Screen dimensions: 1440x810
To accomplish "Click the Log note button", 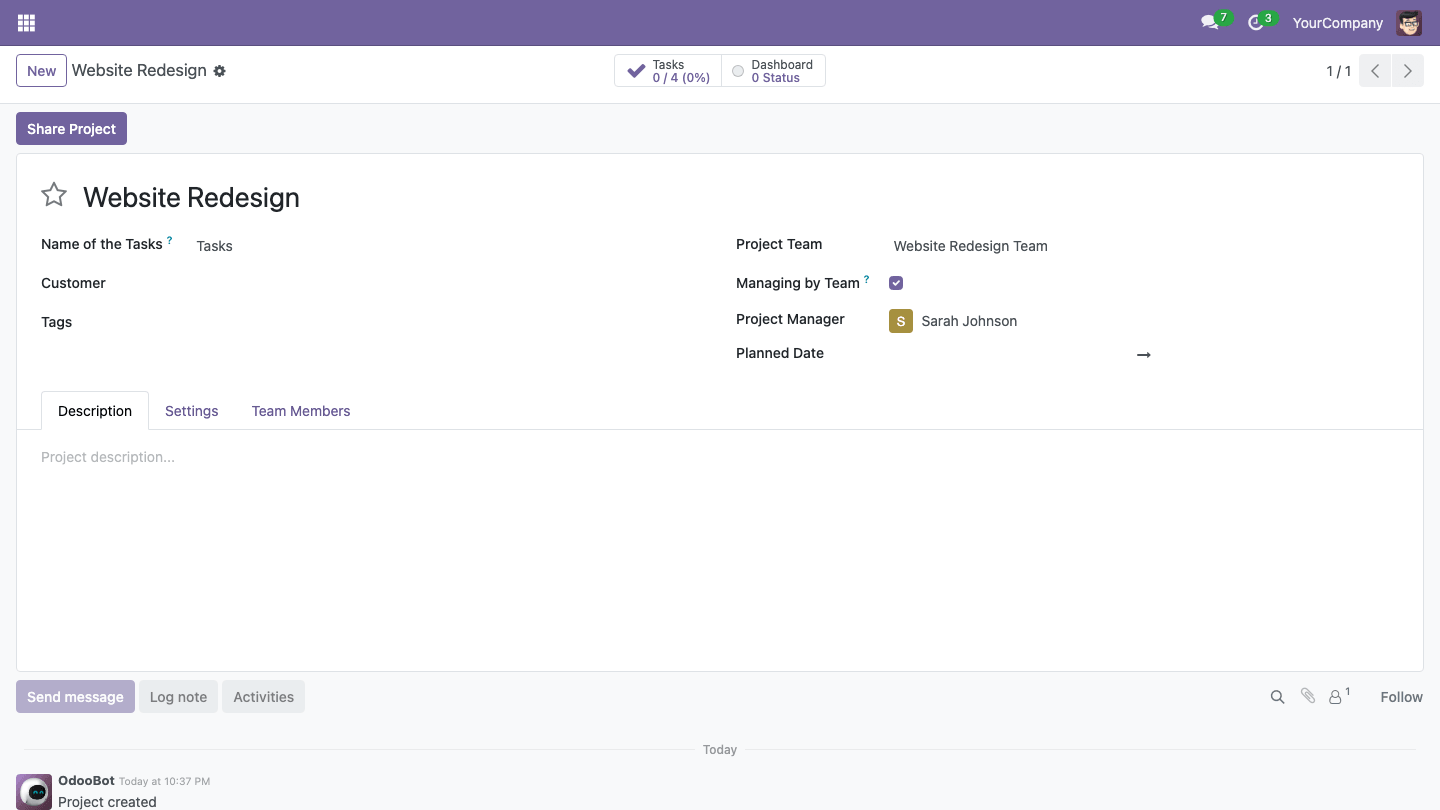I will coord(178,697).
